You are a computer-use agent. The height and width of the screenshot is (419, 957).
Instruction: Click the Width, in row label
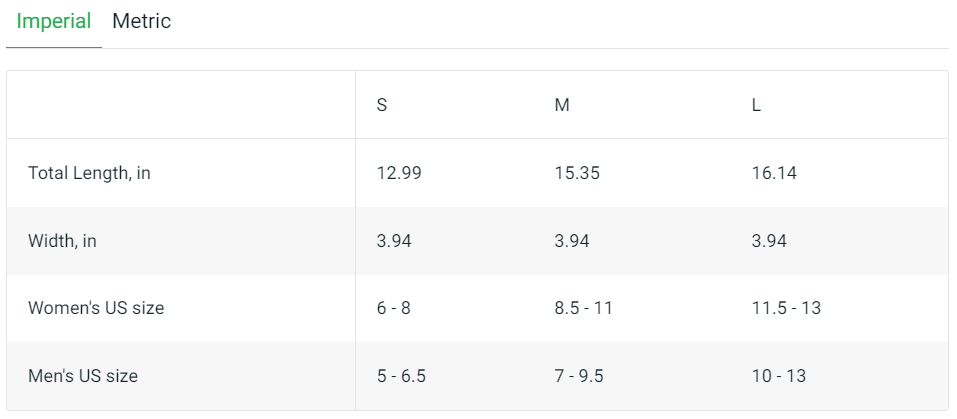pos(62,241)
